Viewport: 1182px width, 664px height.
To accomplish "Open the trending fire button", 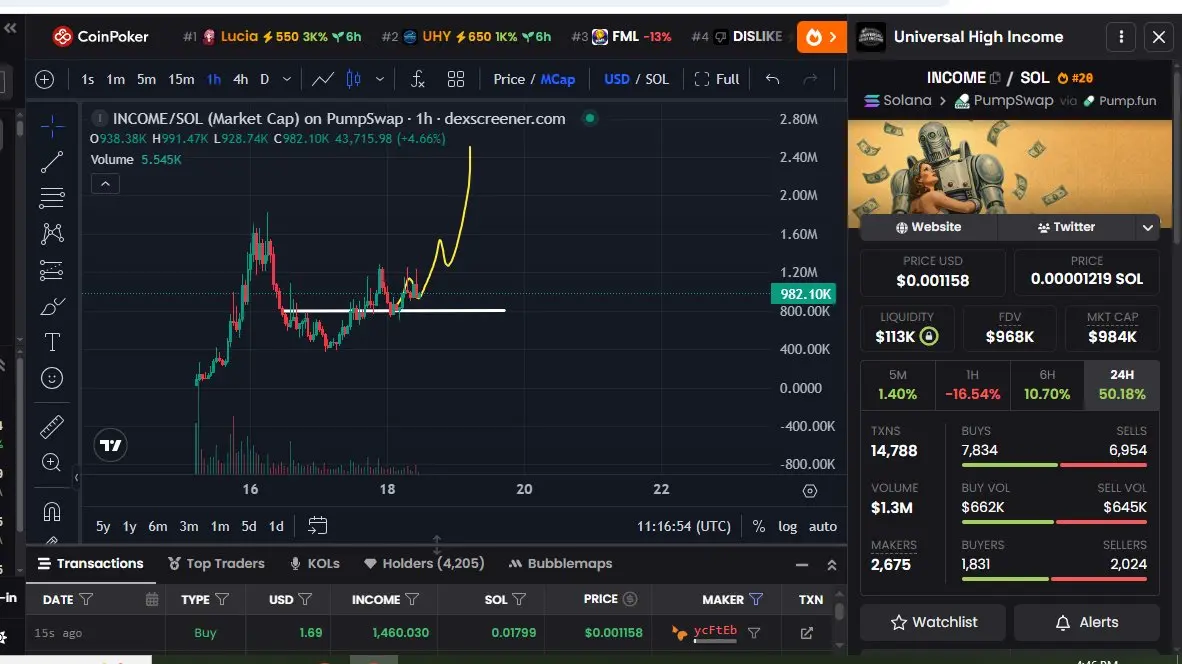I will [x=821, y=37].
